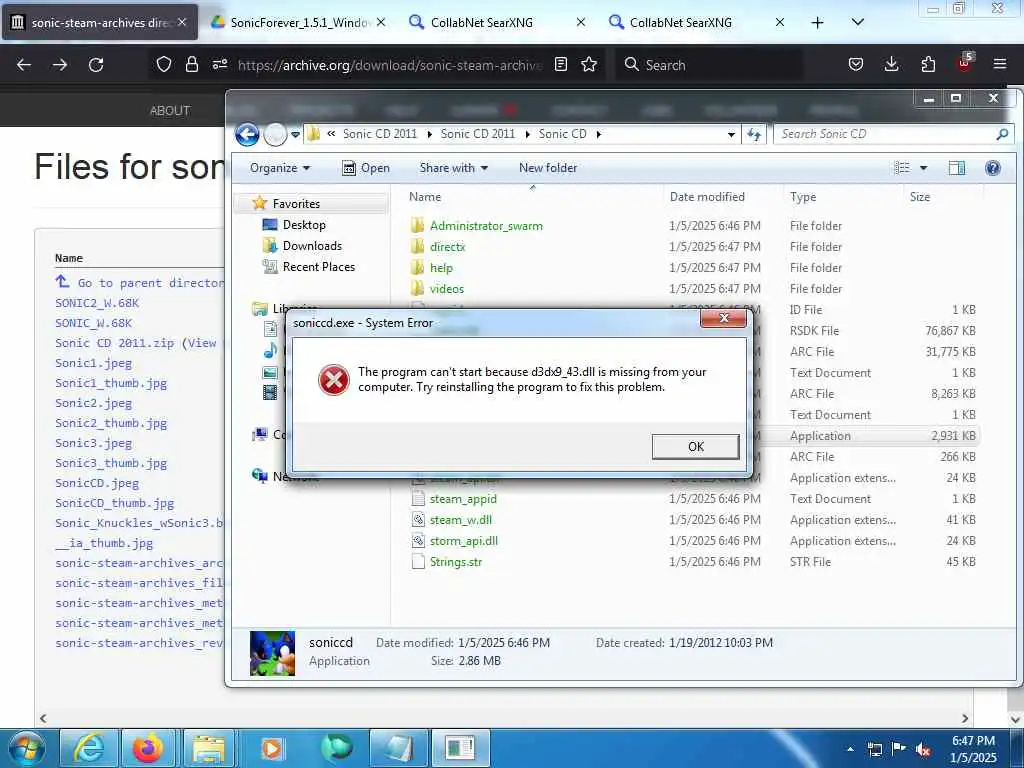1024x768 pixels.
Task: Click muted volume tray icon
Action: pyautogui.click(x=923, y=749)
